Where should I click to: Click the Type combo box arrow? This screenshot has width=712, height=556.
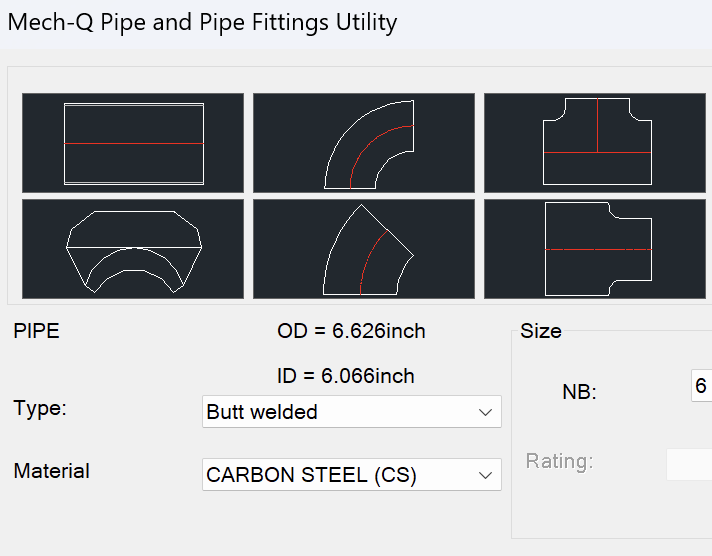[486, 412]
